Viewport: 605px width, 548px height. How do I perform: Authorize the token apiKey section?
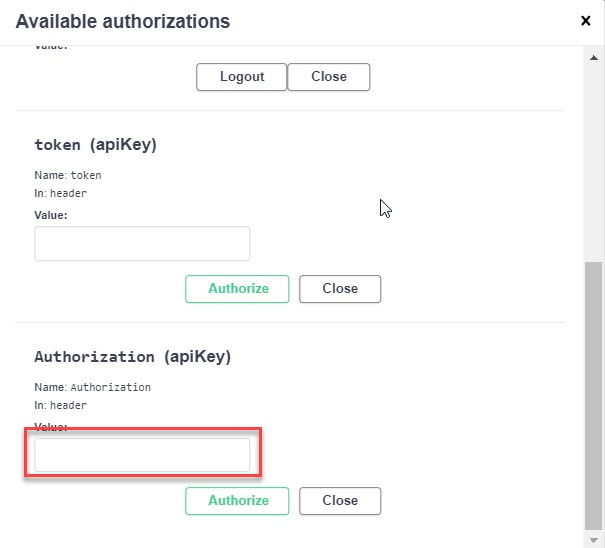[x=237, y=289]
